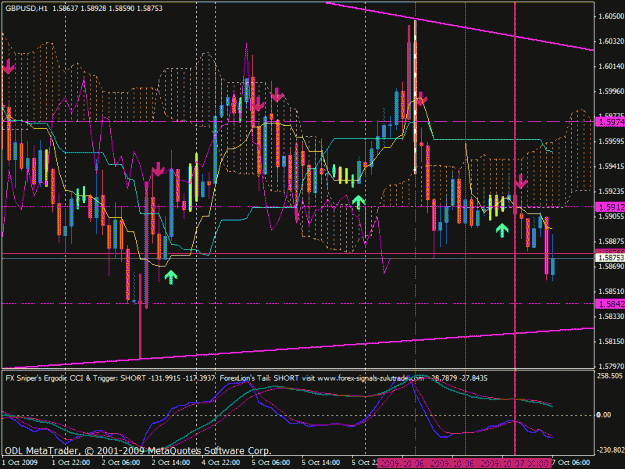Click the 5 Oct 14:00 time axis label
The height and width of the screenshot is (469, 625).
pyautogui.click(x=321, y=463)
